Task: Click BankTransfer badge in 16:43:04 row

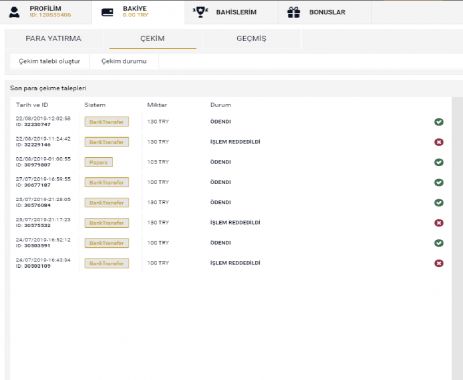Action: (x=107, y=263)
